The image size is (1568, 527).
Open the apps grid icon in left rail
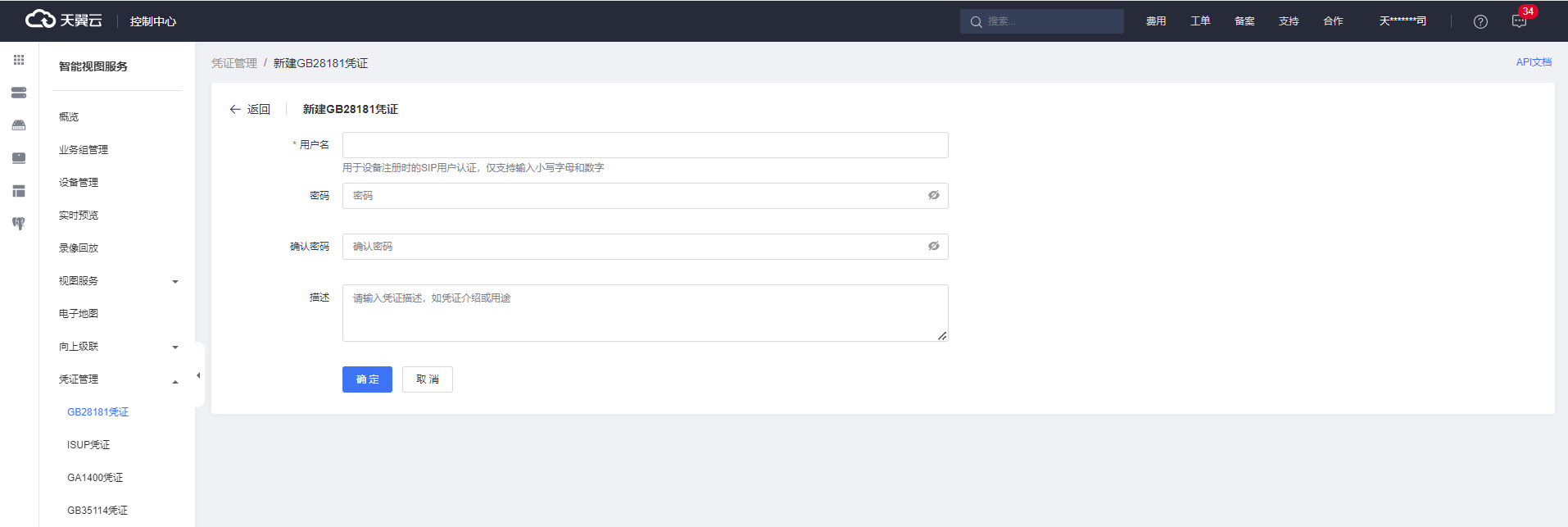(x=19, y=60)
